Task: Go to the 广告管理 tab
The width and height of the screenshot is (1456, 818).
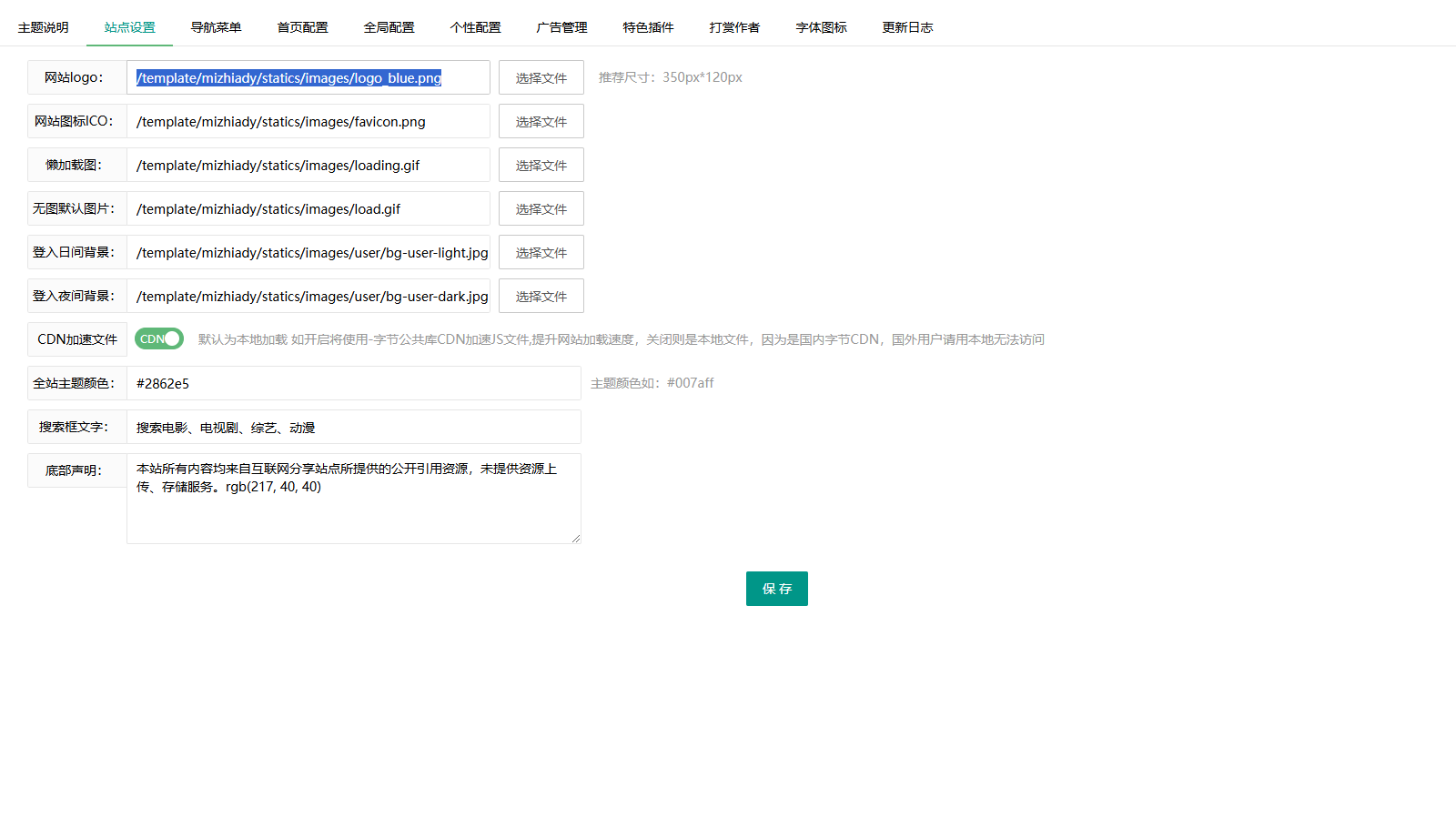Action: coord(561,27)
